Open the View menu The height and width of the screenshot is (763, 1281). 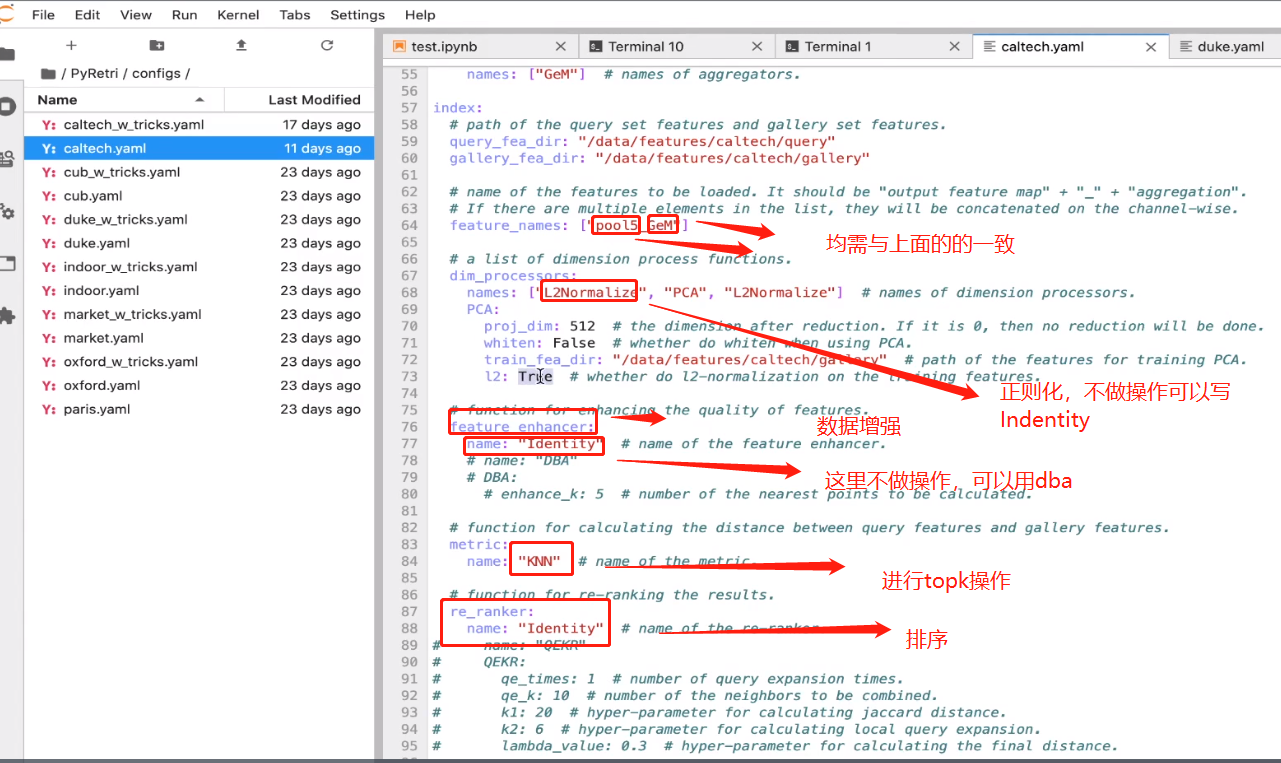pos(136,15)
